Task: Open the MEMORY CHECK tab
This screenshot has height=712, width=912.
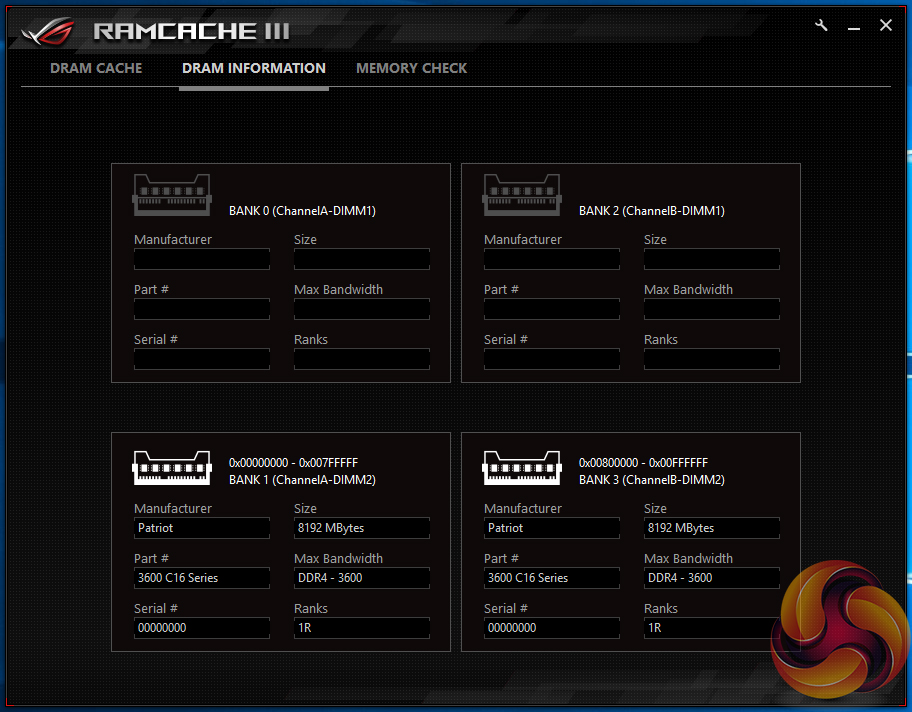Action: click(411, 68)
